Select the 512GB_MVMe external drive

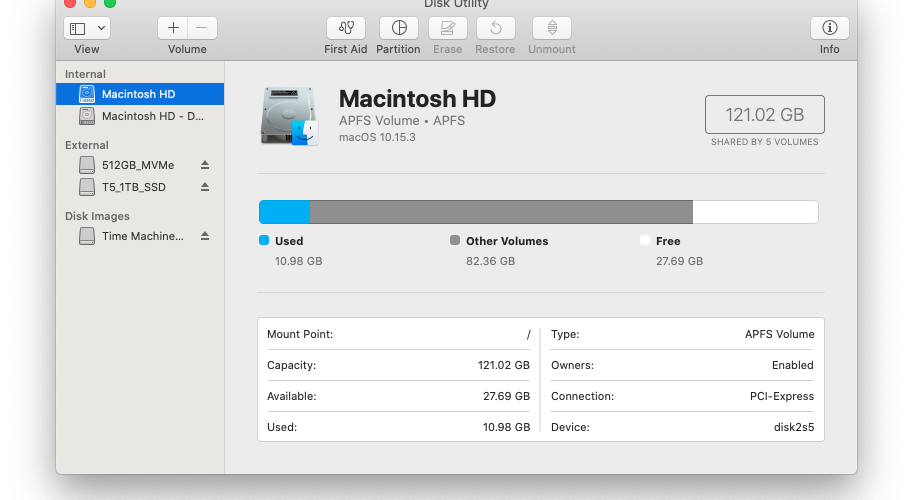138,165
